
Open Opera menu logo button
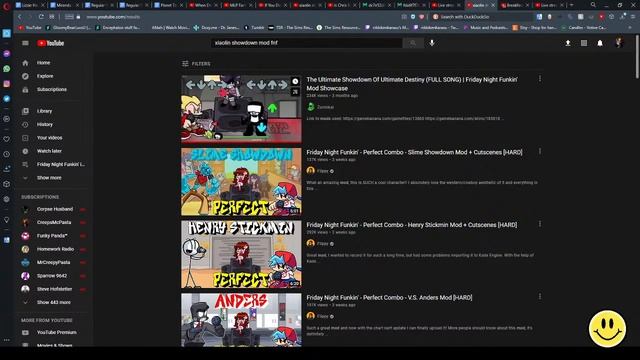(6, 5)
